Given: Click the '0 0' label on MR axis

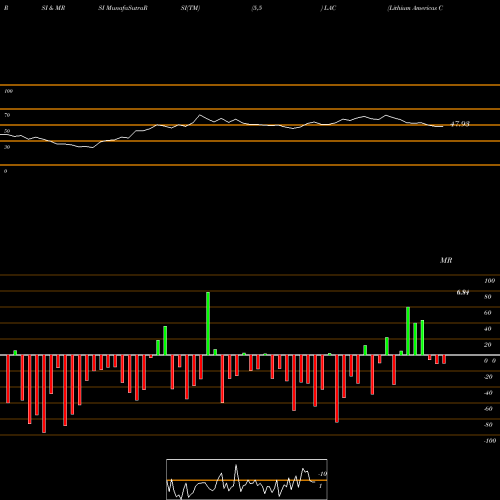Looking at the screenshot, I should 490,361.
